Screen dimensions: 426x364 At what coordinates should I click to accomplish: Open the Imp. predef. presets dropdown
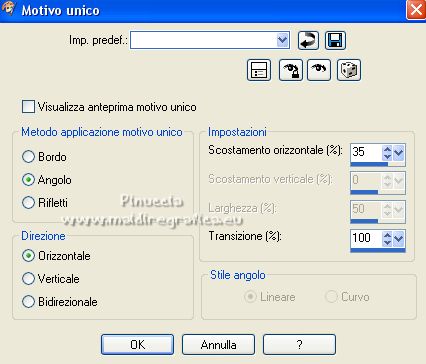point(282,40)
